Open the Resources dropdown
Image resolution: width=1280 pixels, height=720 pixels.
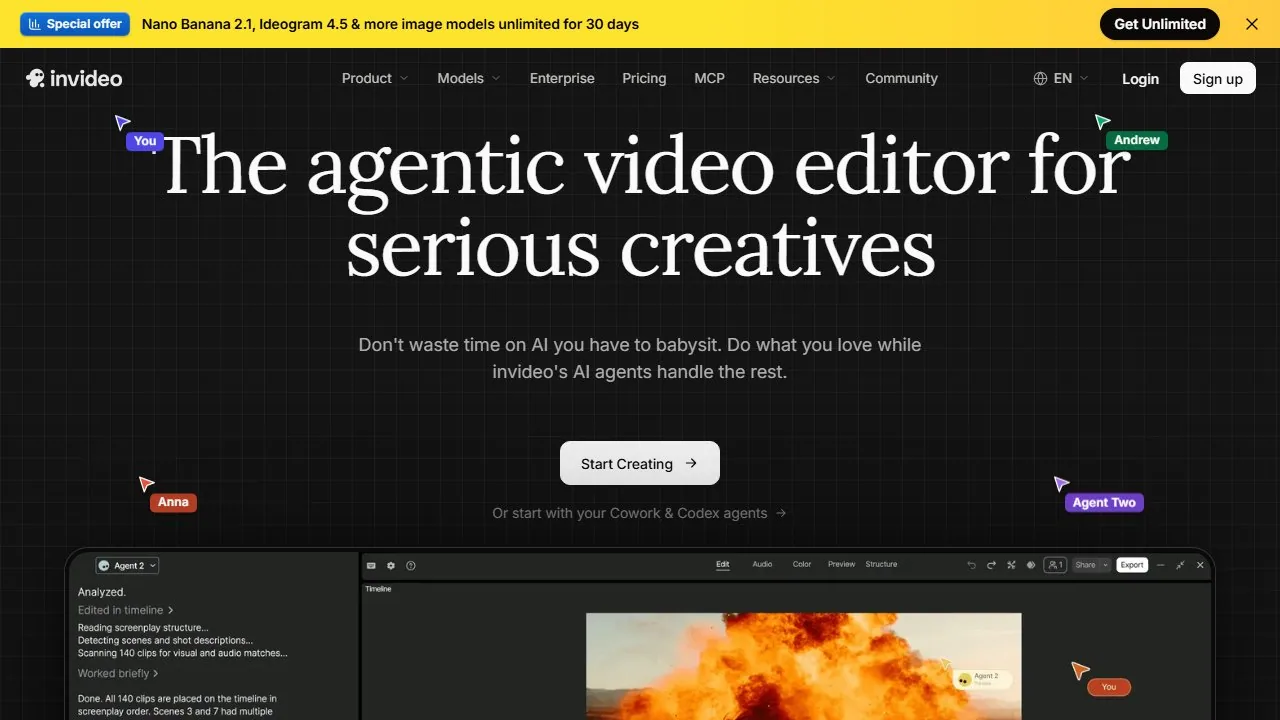coord(794,78)
